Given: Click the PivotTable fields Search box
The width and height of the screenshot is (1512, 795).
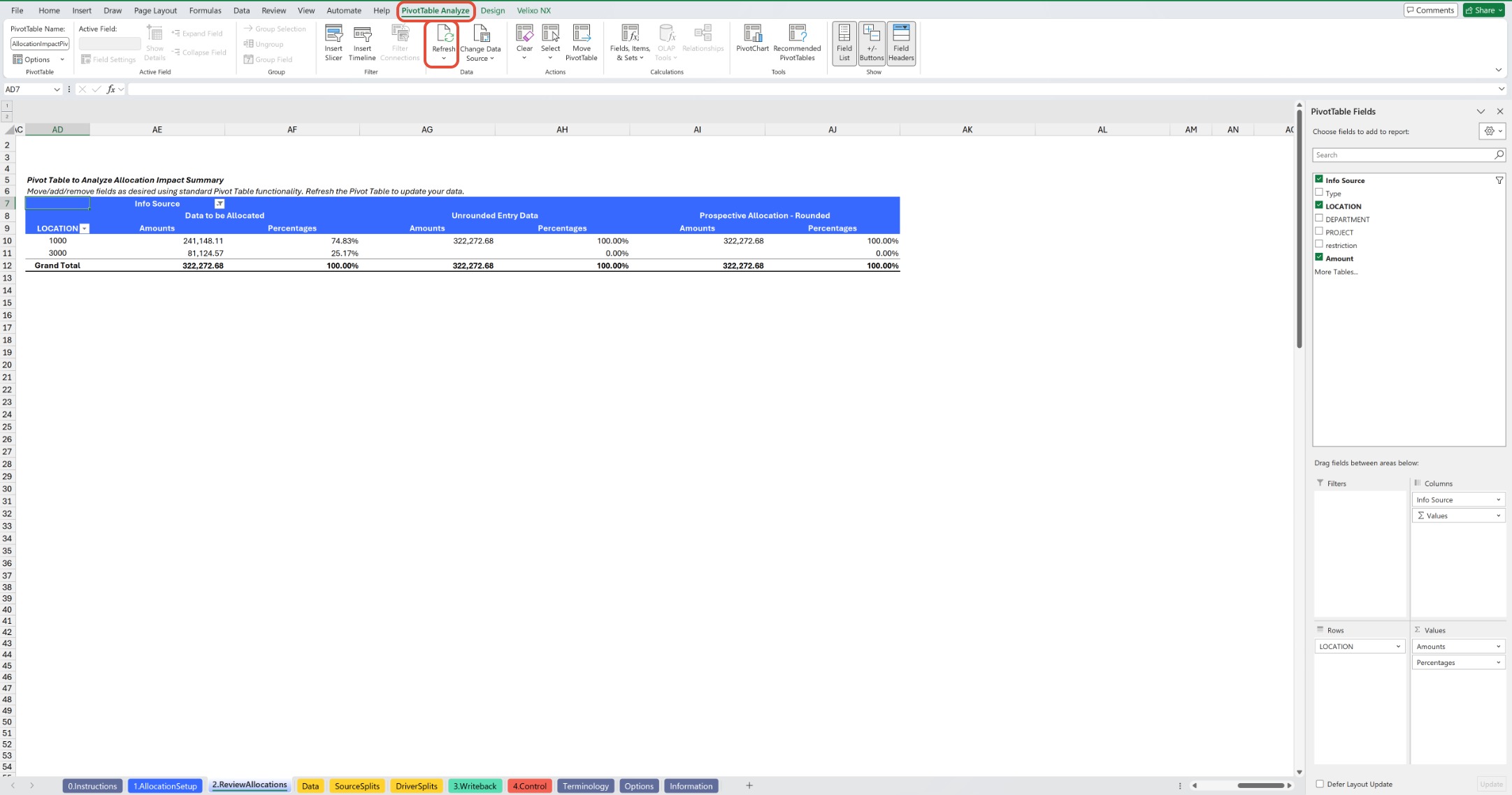Looking at the screenshot, I should pyautogui.click(x=1402, y=155).
